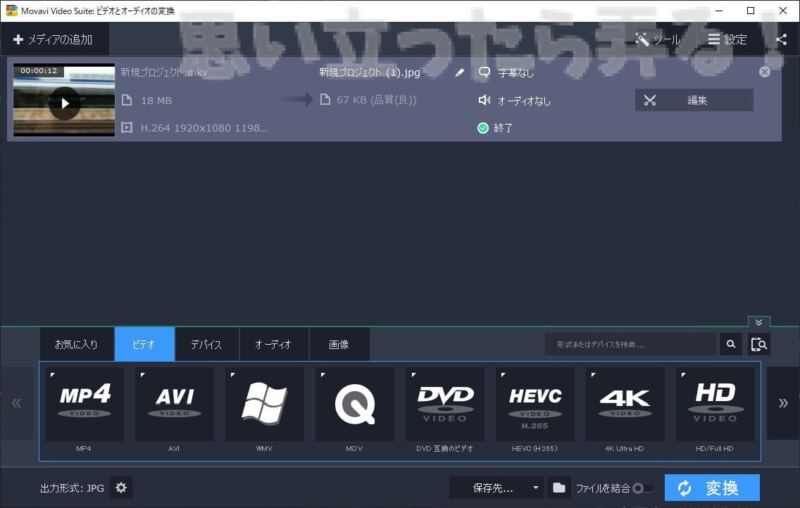Expand HEVC presets via corner triangle
The width and height of the screenshot is (800, 508).
point(503,375)
